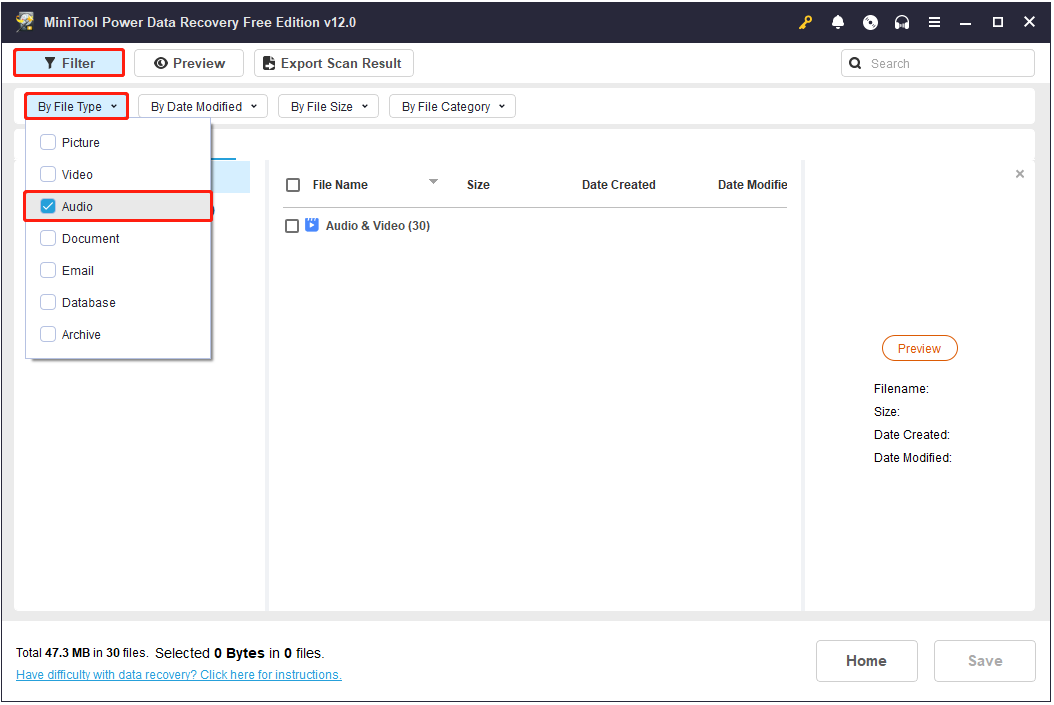Click the Date Modified column header
Image resolution: width=1054 pixels, height=705 pixels.
[752, 185]
